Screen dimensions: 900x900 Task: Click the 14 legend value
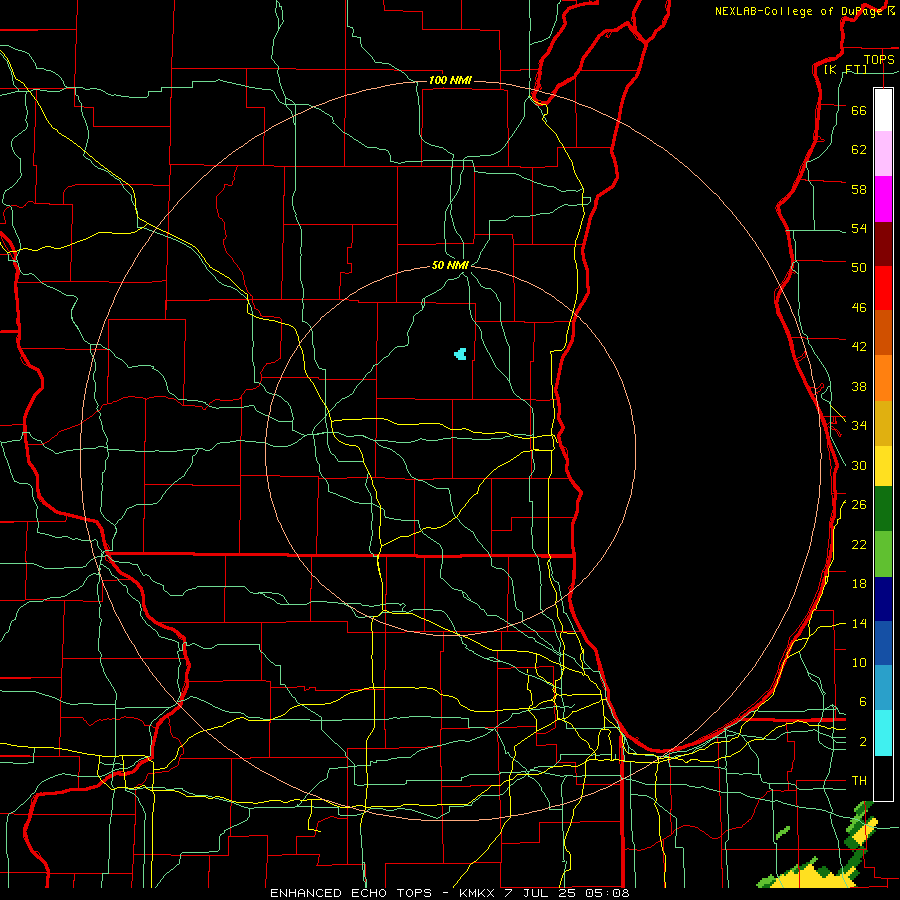pyautogui.click(x=859, y=623)
